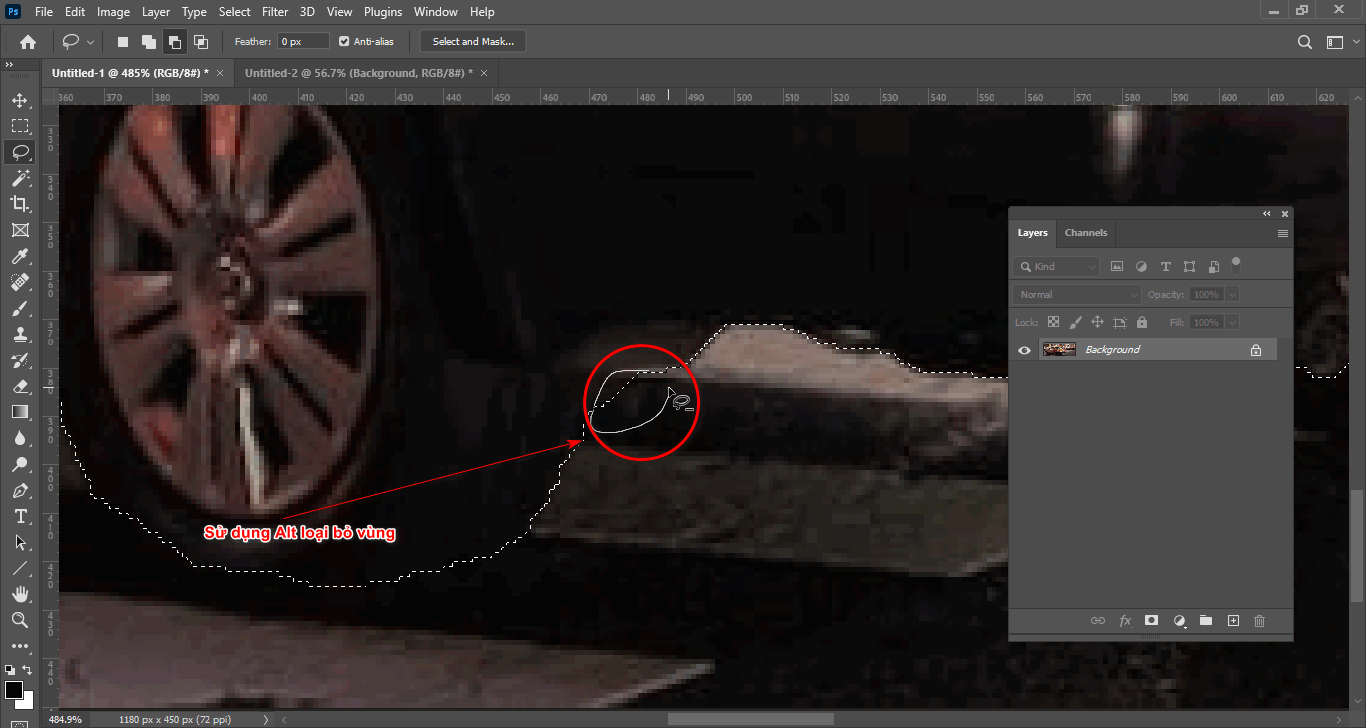Screen dimensions: 1366x728
Task: Open the Layers panel menu icon
Action: [x=1283, y=232]
